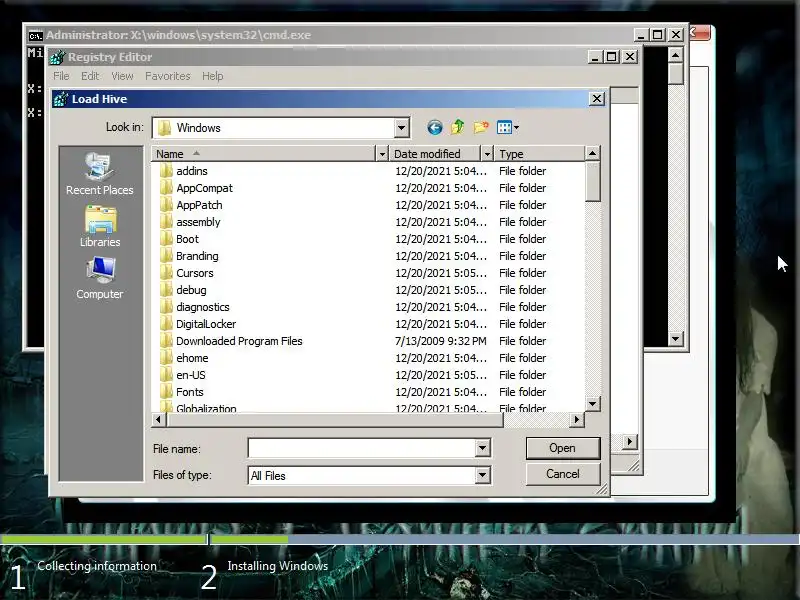
Task: Click the cmd.exe window title icon
Action: (35, 36)
